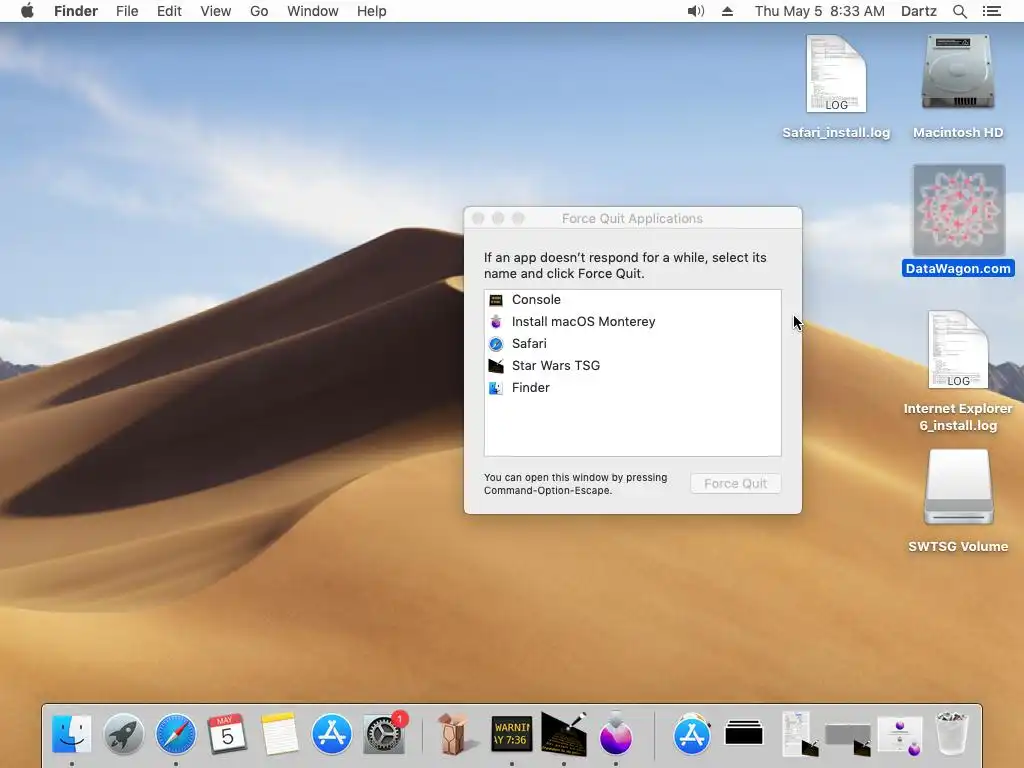Select the Macintosh HD drive icon

pyautogui.click(x=958, y=88)
